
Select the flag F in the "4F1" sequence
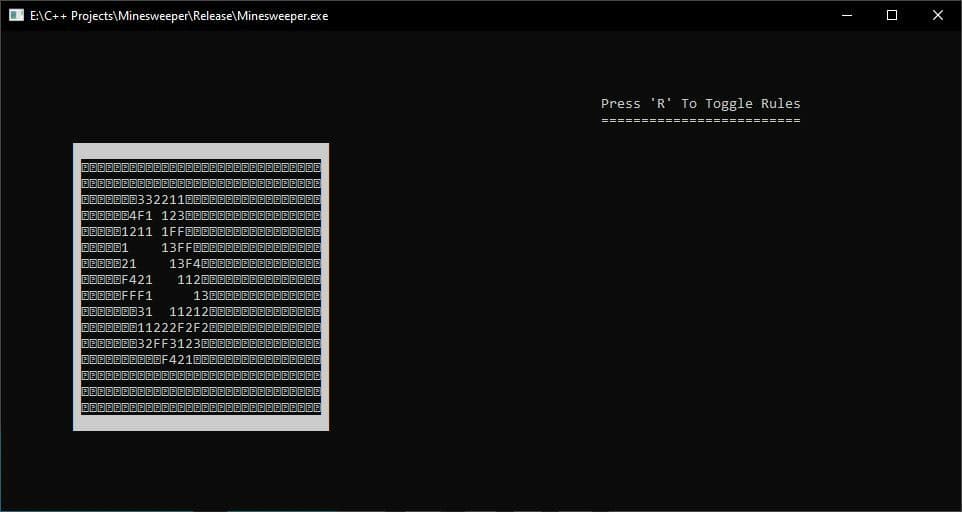[x=141, y=216]
